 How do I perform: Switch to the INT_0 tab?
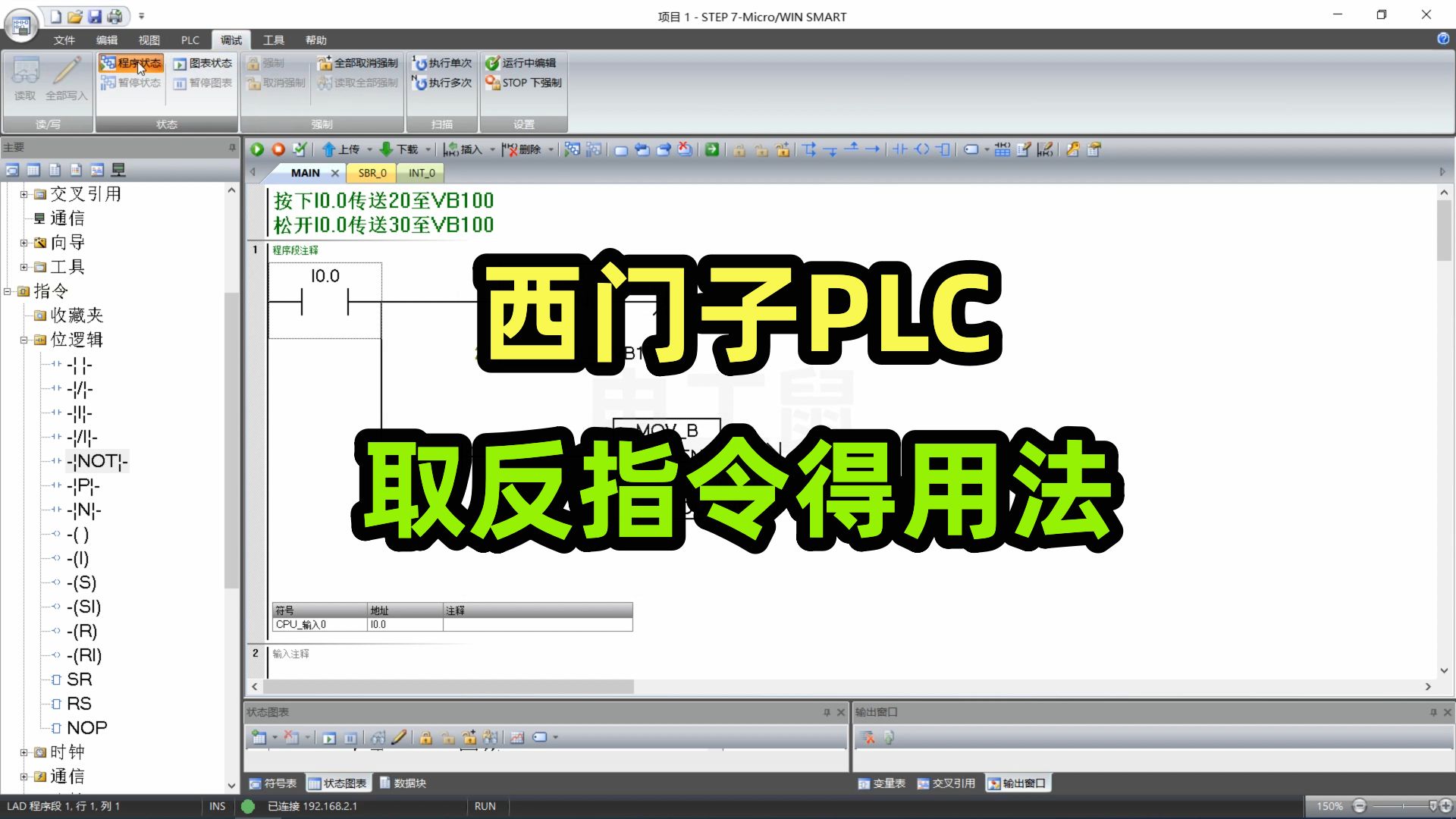coord(420,172)
